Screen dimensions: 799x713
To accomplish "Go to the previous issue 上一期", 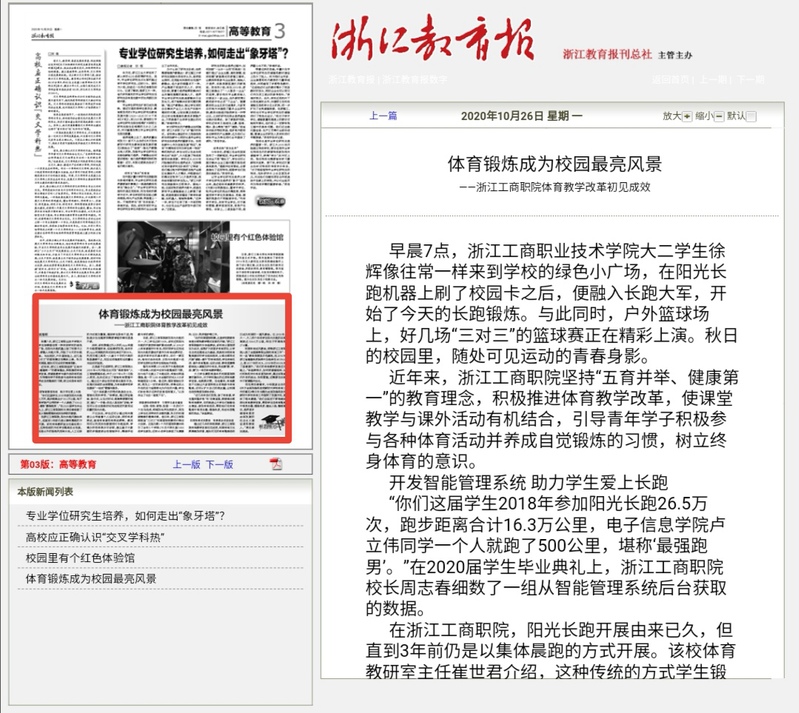I will click(716, 78).
